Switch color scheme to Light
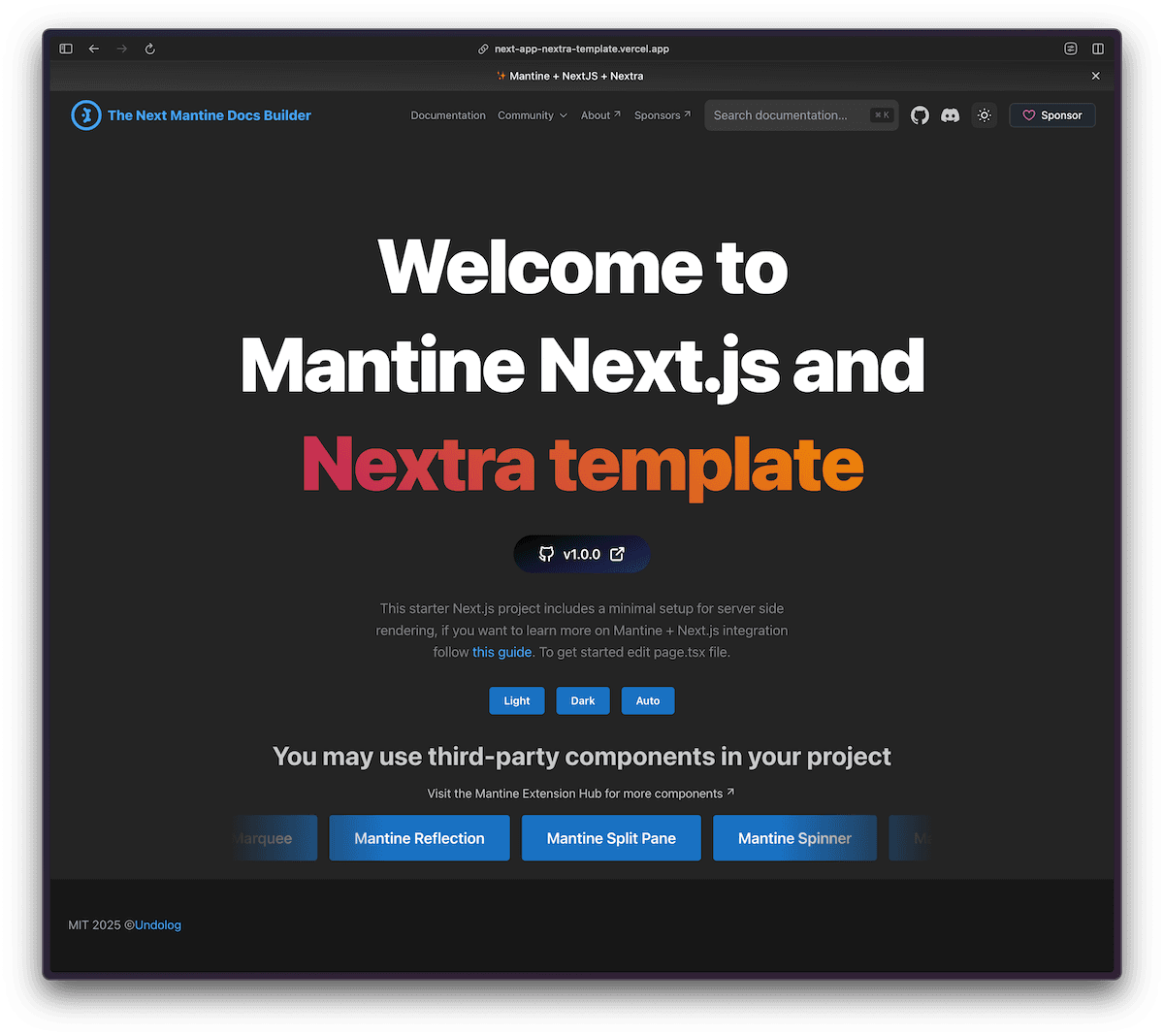Viewport: 1164px width, 1036px height. coord(516,700)
